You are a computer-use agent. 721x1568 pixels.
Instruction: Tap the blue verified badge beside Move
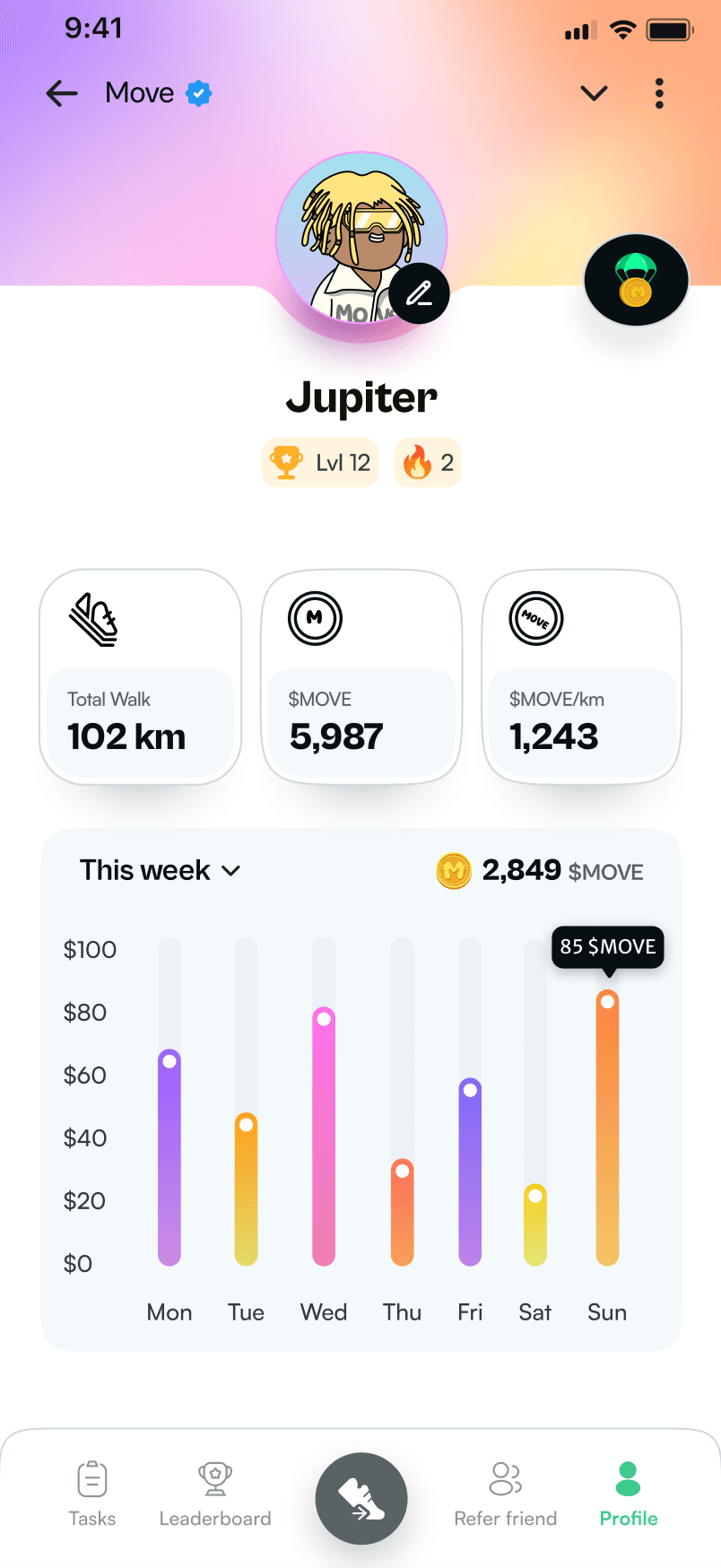coord(198,93)
